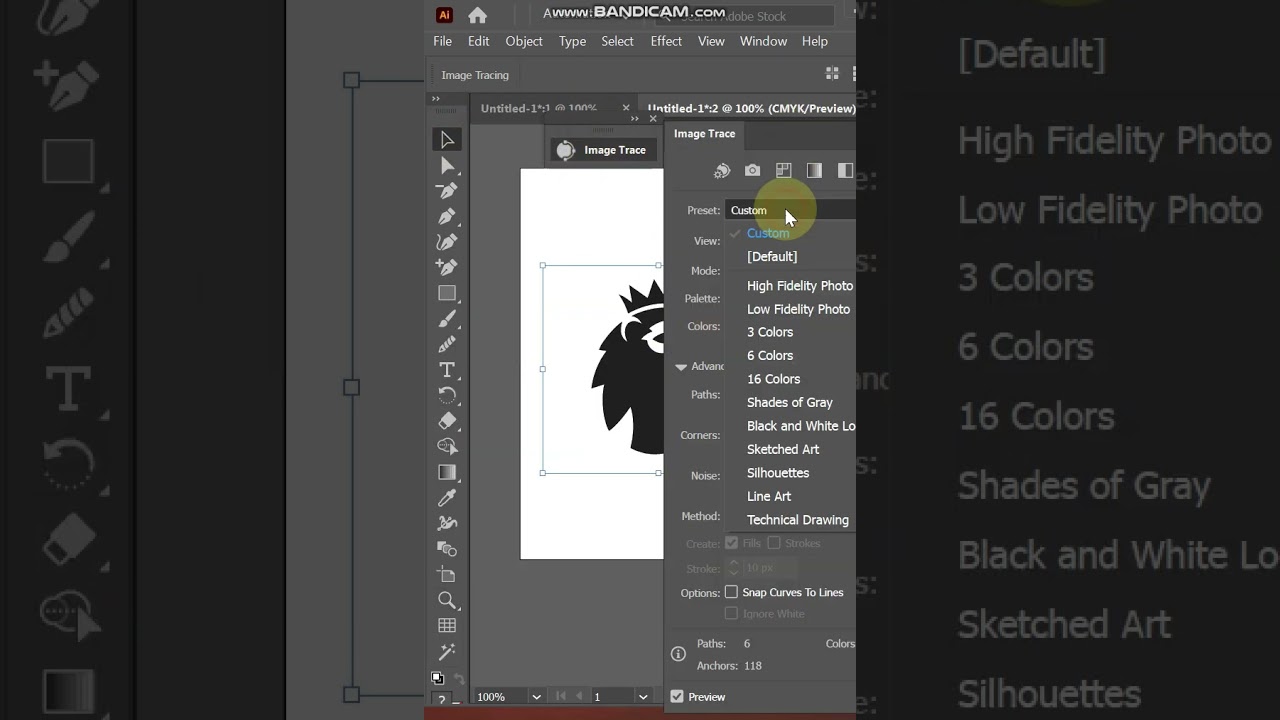Select the Direct Selection tool

[x=447, y=165]
